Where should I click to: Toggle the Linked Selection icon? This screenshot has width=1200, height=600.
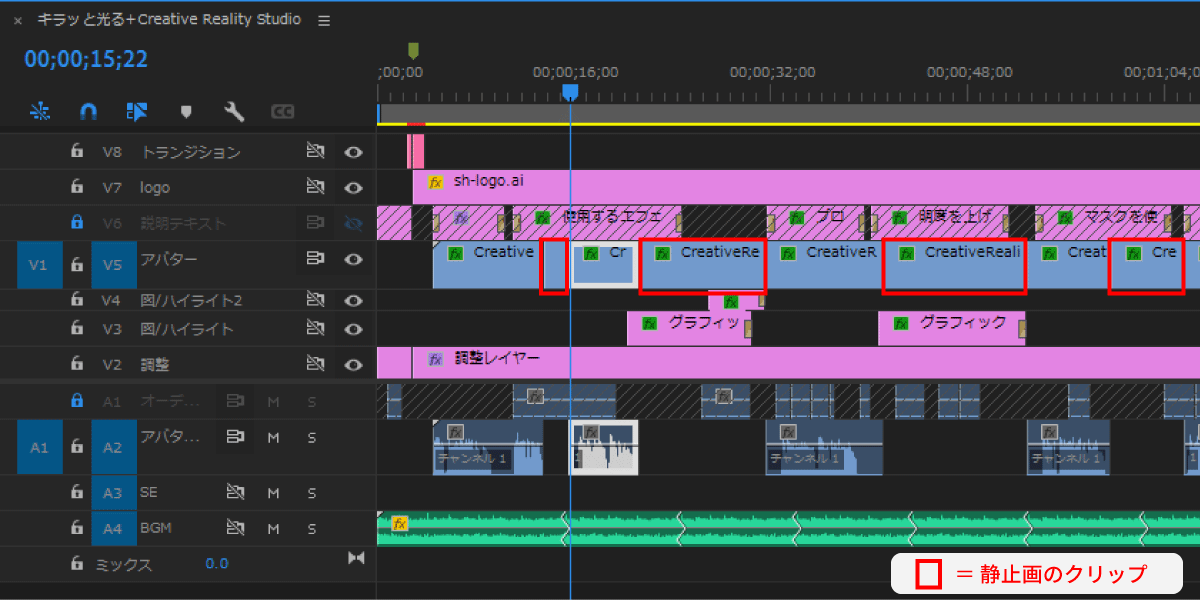137,111
